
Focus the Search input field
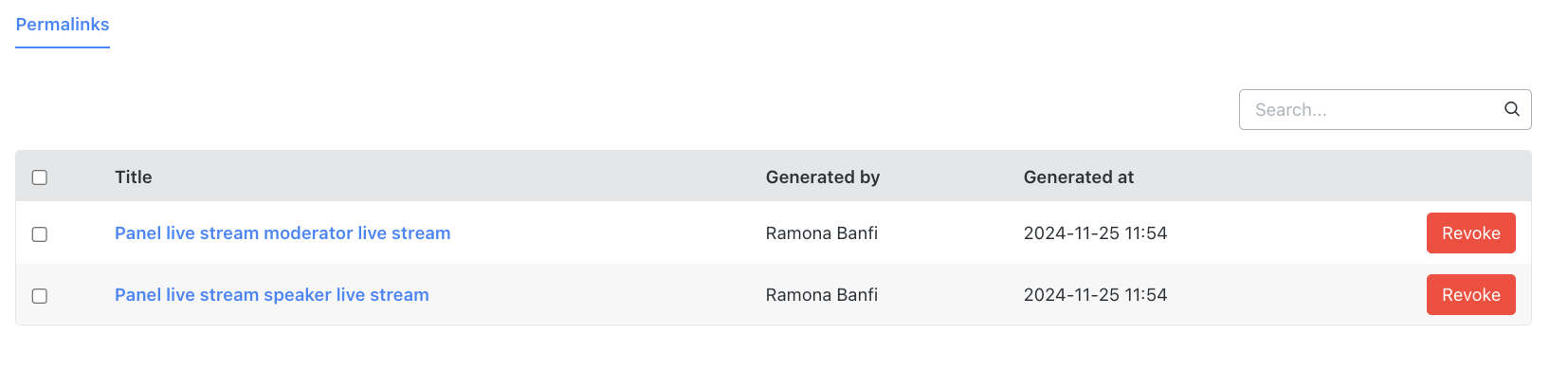1384,109
